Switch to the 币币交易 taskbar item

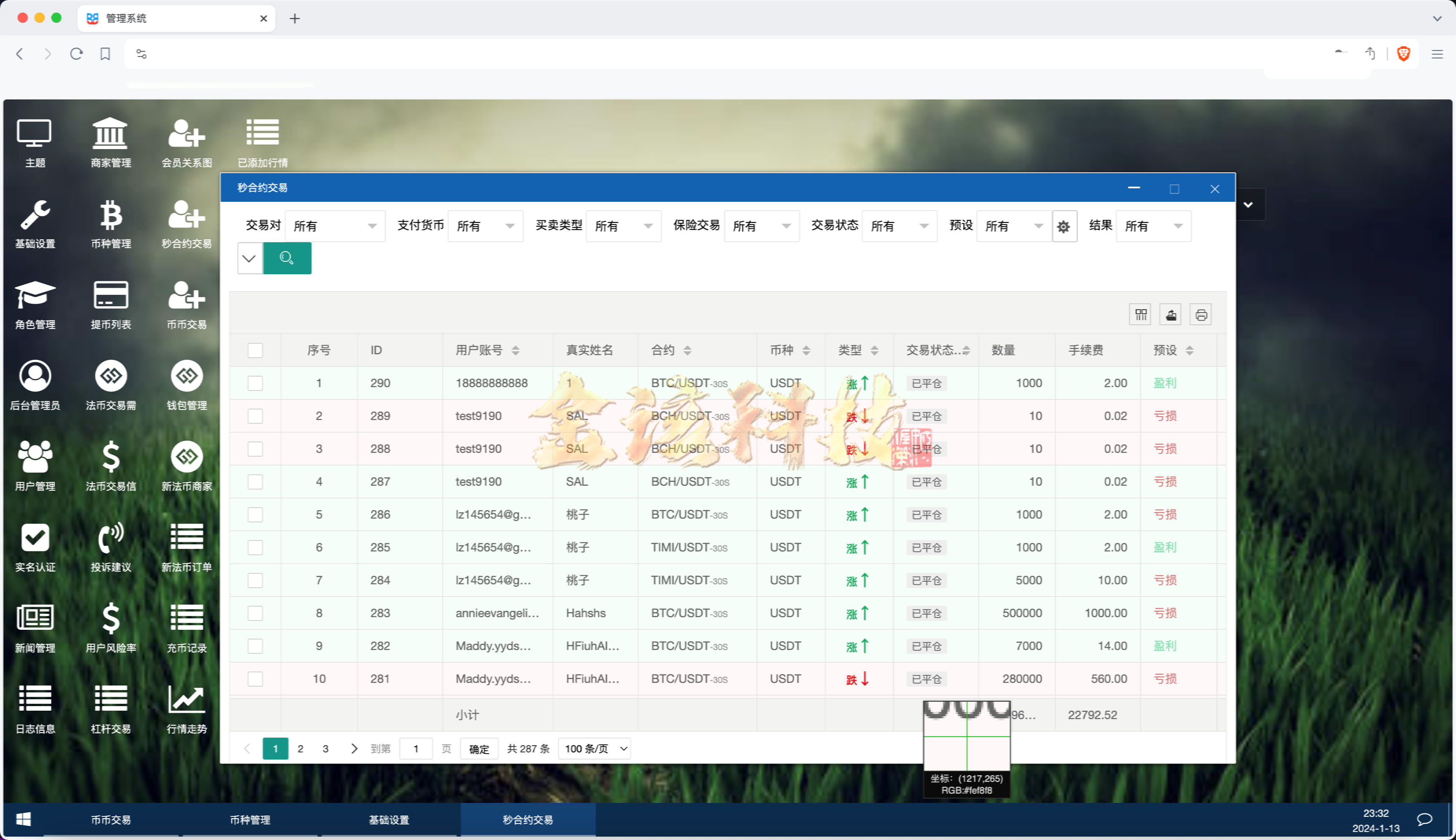110,819
